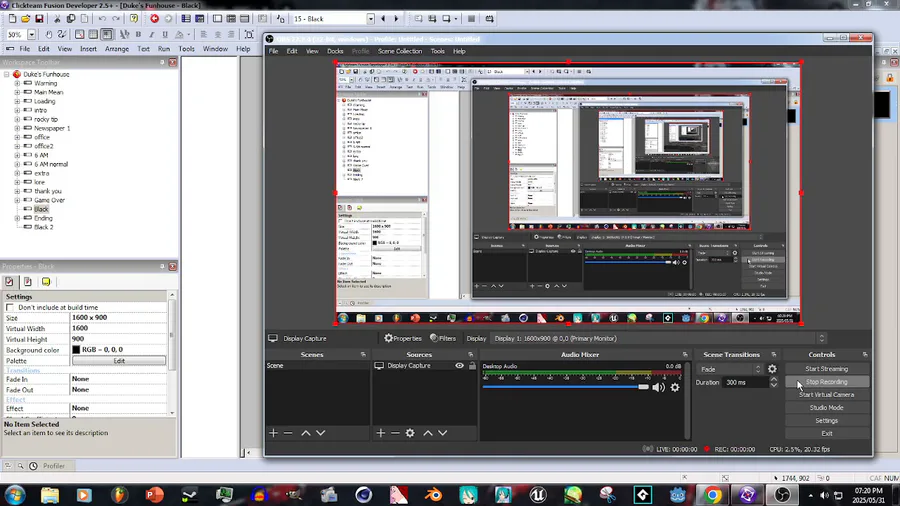Select the Newspaper 1 frame in tree
900x506 pixels.
(x=52, y=129)
